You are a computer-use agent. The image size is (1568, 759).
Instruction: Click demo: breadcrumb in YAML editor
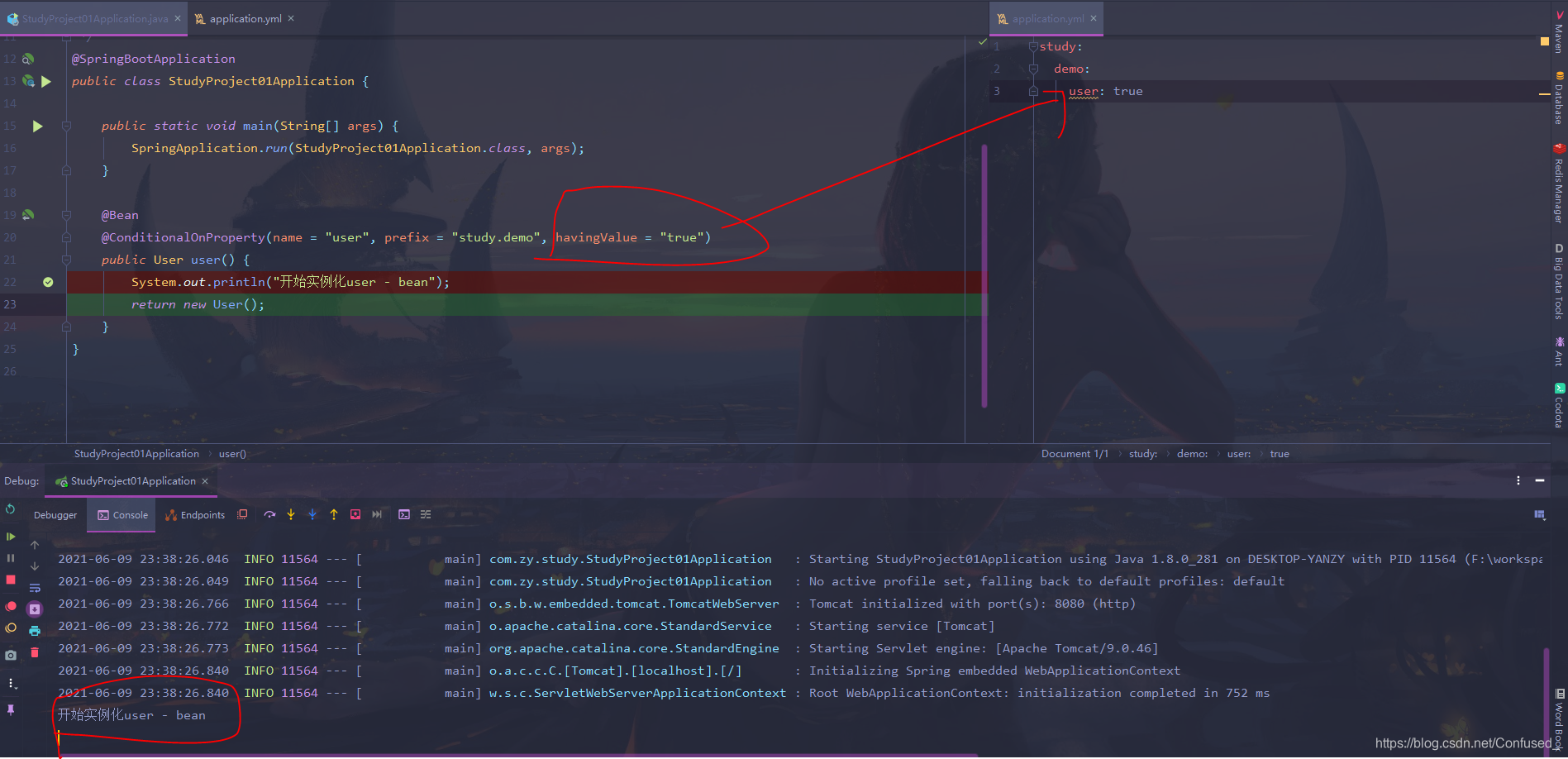click(x=1192, y=454)
